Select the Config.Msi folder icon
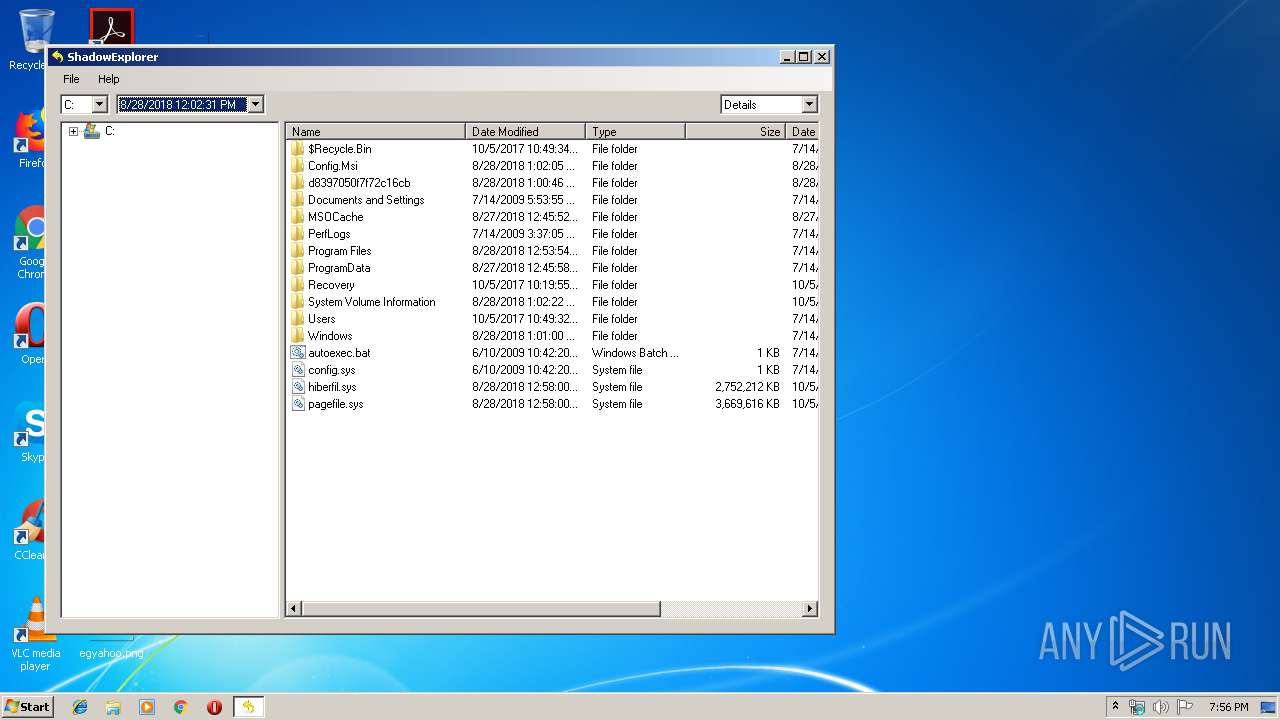Image resolution: width=1280 pixels, height=720 pixels. 298,166
